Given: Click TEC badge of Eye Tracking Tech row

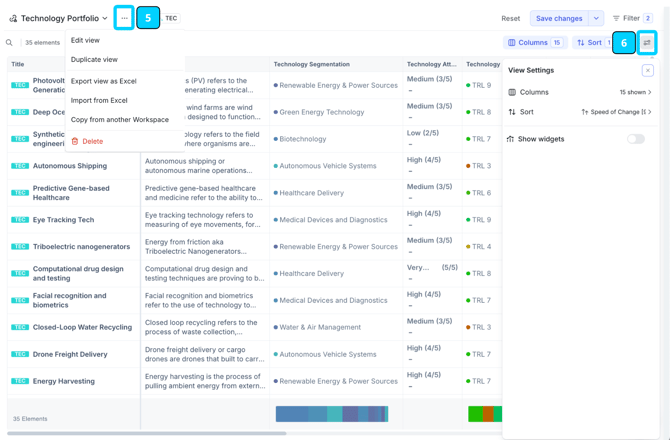Looking at the screenshot, I should point(20,220).
